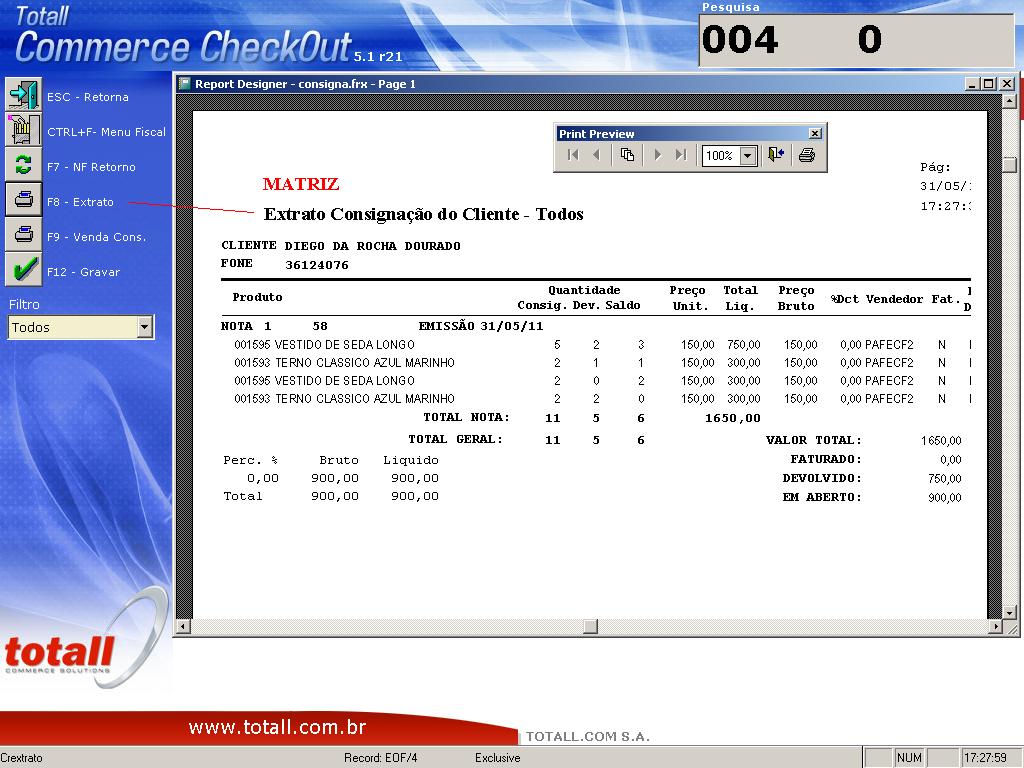This screenshot has height=768, width=1024.
Task: Click the horizontal scrollbar thumb in report
Action: point(591,627)
